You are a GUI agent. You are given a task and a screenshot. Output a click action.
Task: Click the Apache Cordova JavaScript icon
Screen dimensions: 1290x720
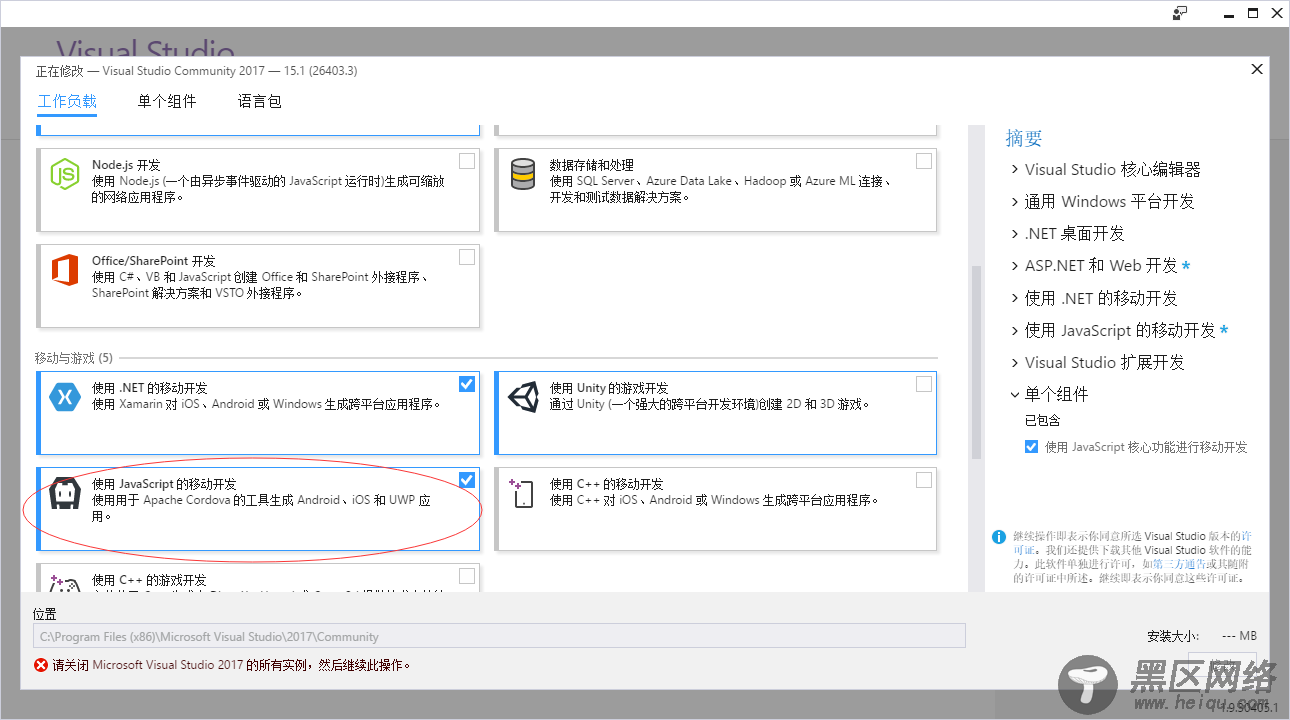[x=65, y=493]
